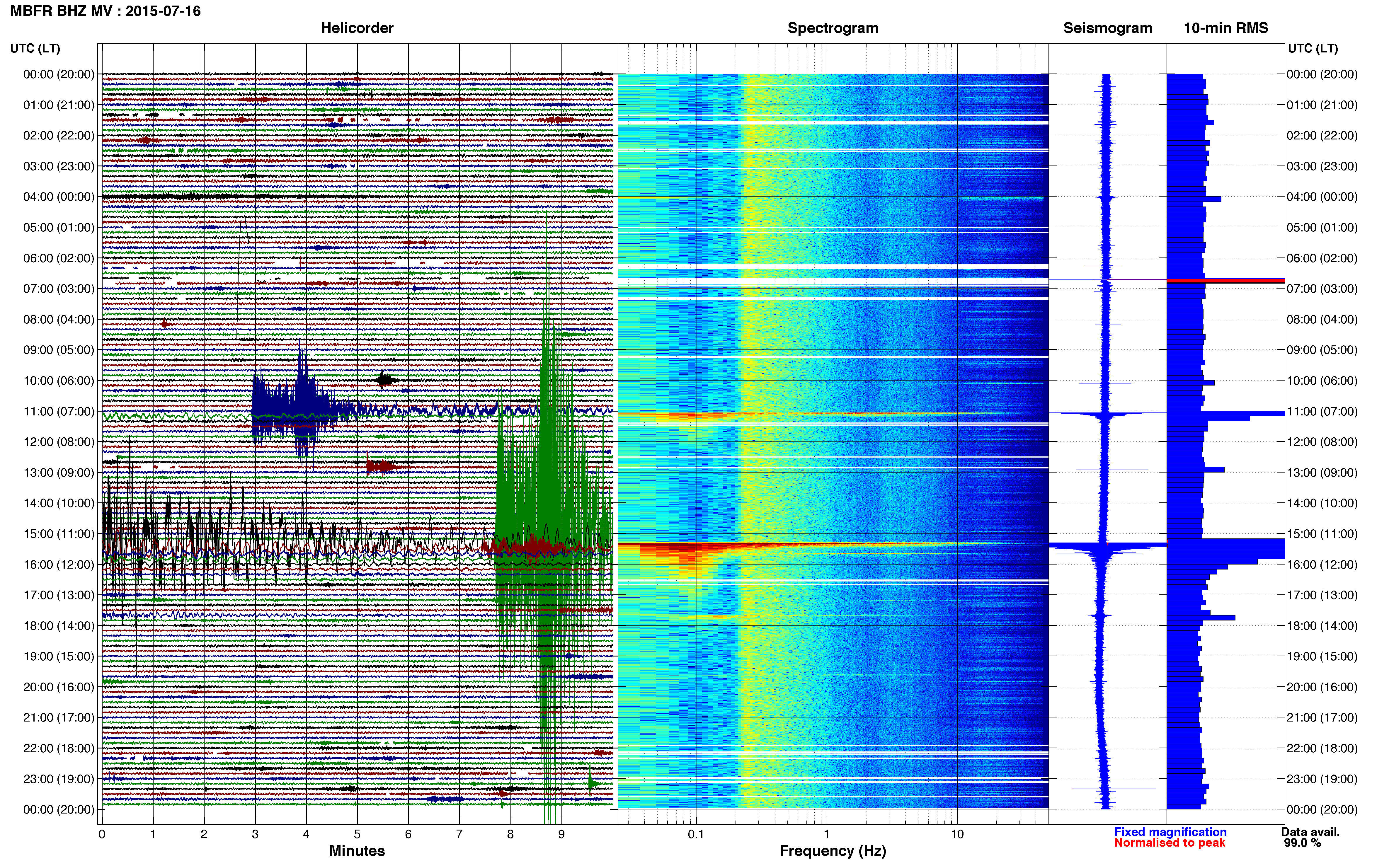
Task: Click the right 22:00 (18:00) time label
Action: coord(1322,748)
